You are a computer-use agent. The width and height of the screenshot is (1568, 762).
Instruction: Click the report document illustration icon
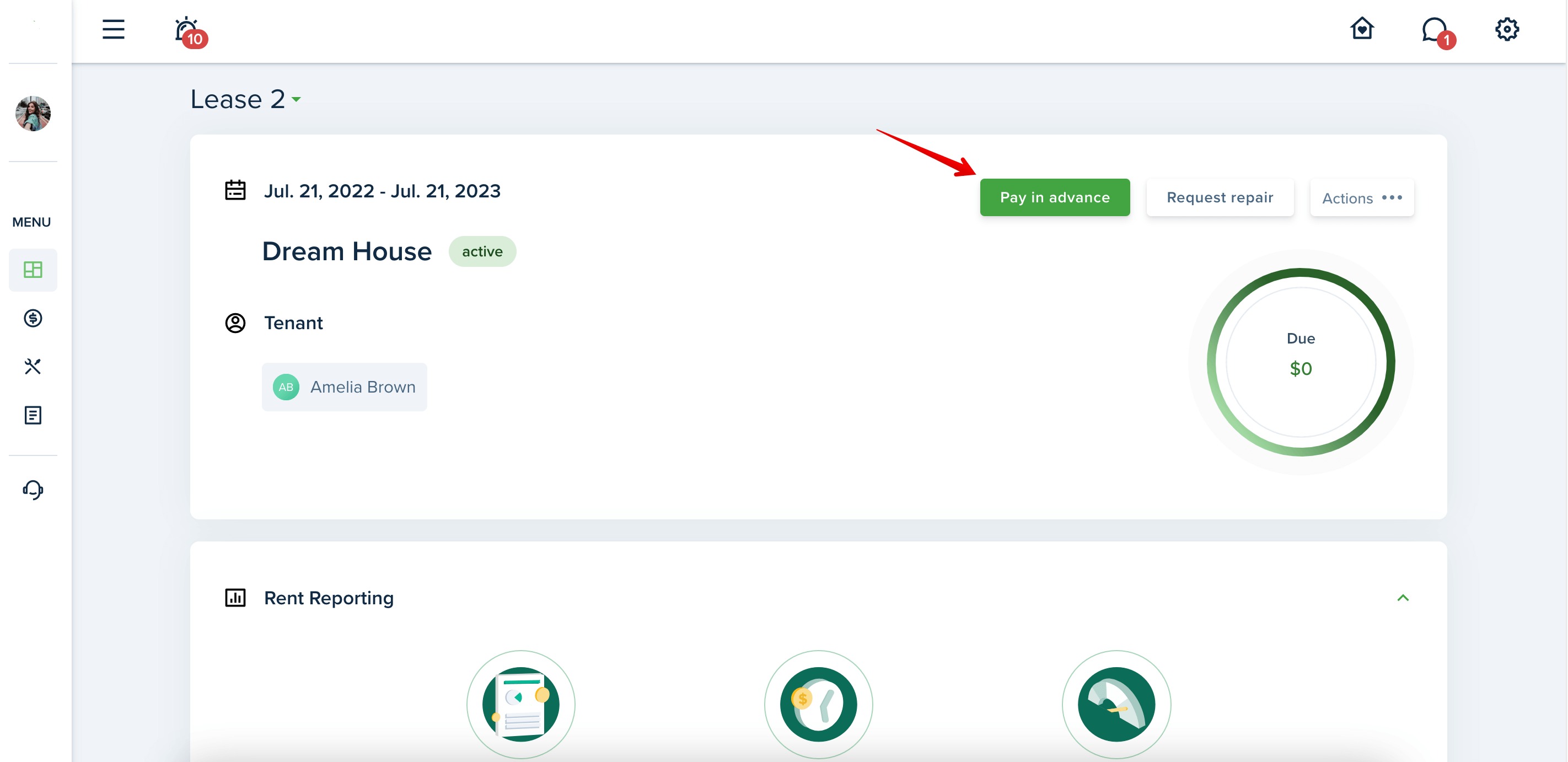point(520,704)
